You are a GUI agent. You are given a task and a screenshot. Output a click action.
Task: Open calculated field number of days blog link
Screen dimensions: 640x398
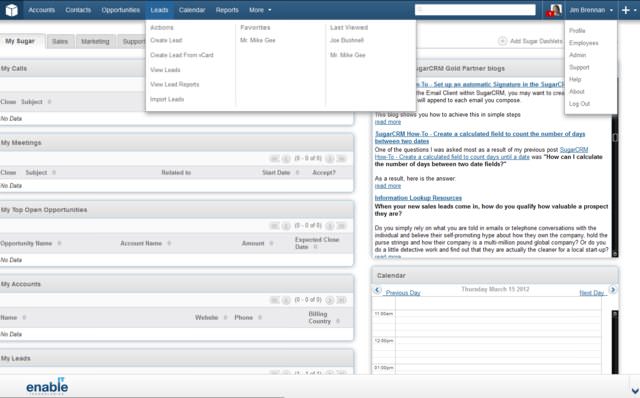coord(480,138)
